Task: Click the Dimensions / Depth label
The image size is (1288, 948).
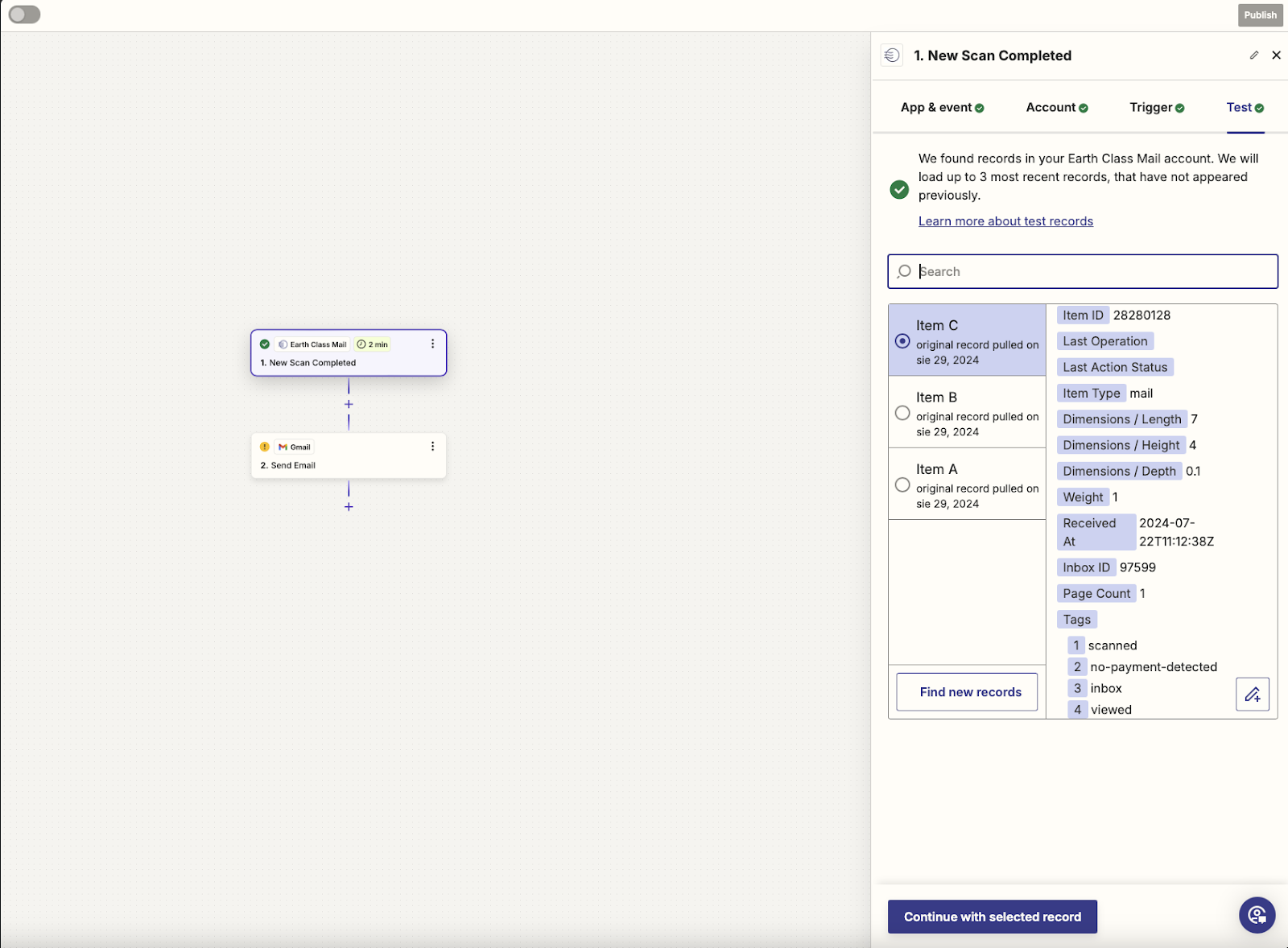Action: point(1120,471)
